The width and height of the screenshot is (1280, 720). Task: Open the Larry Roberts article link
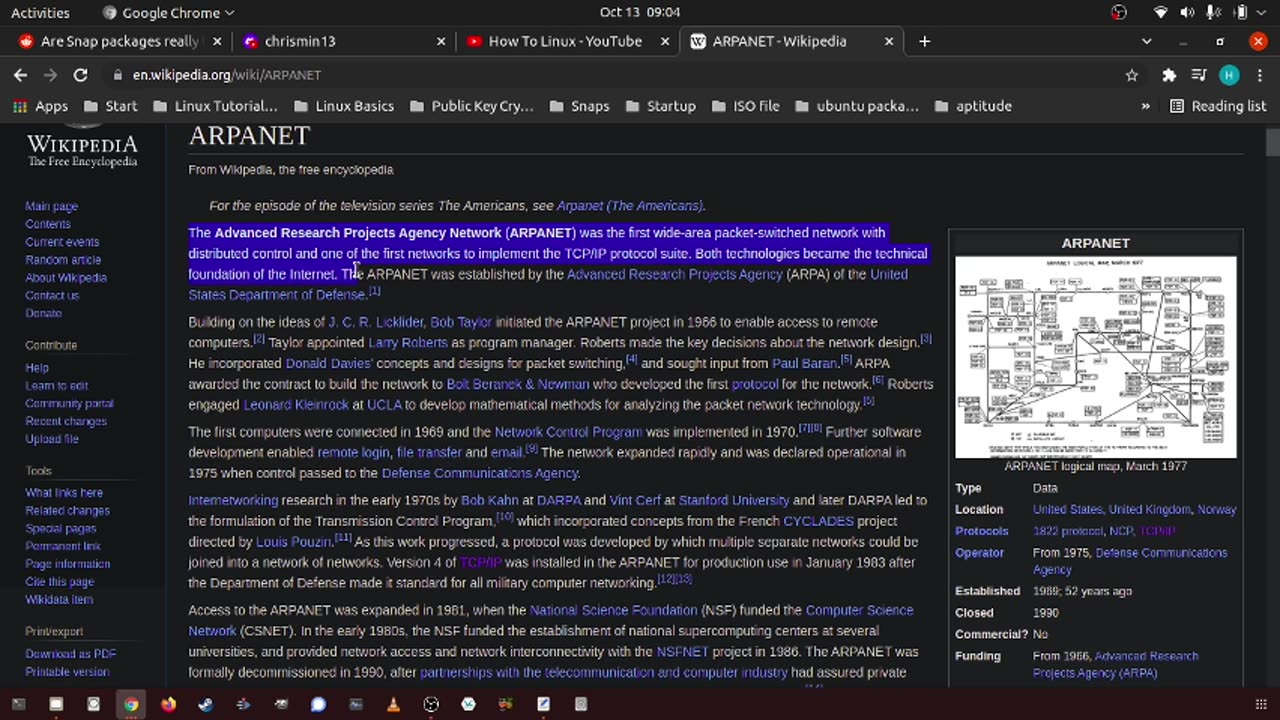pos(408,343)
